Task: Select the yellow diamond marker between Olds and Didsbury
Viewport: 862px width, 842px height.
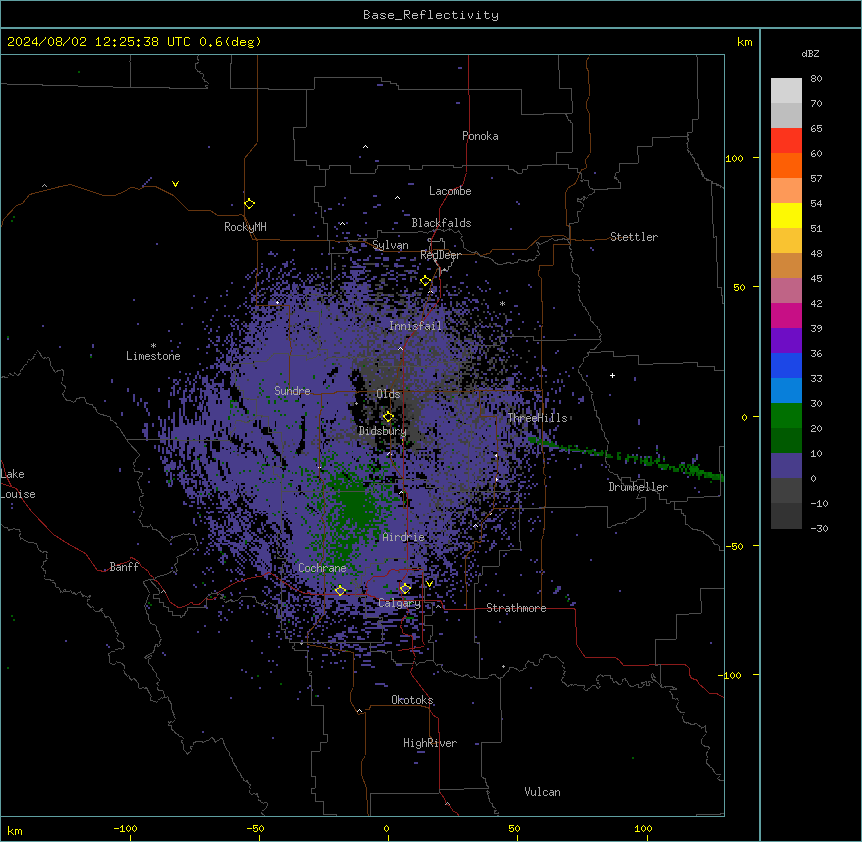Action: point(388,417)
